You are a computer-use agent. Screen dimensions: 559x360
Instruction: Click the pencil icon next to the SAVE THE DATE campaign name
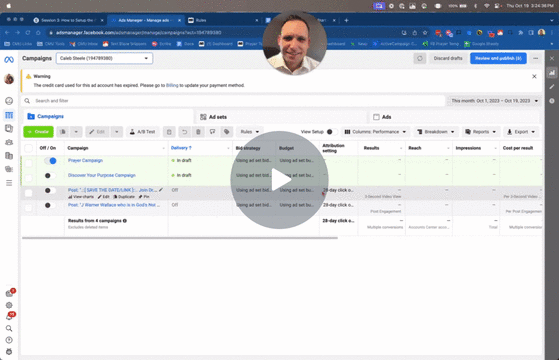click(161, 190)
